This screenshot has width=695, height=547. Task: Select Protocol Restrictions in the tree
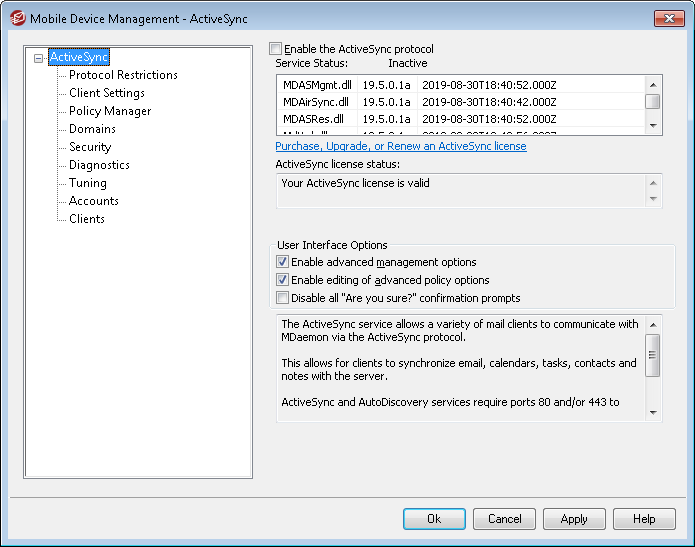(123, 75)
